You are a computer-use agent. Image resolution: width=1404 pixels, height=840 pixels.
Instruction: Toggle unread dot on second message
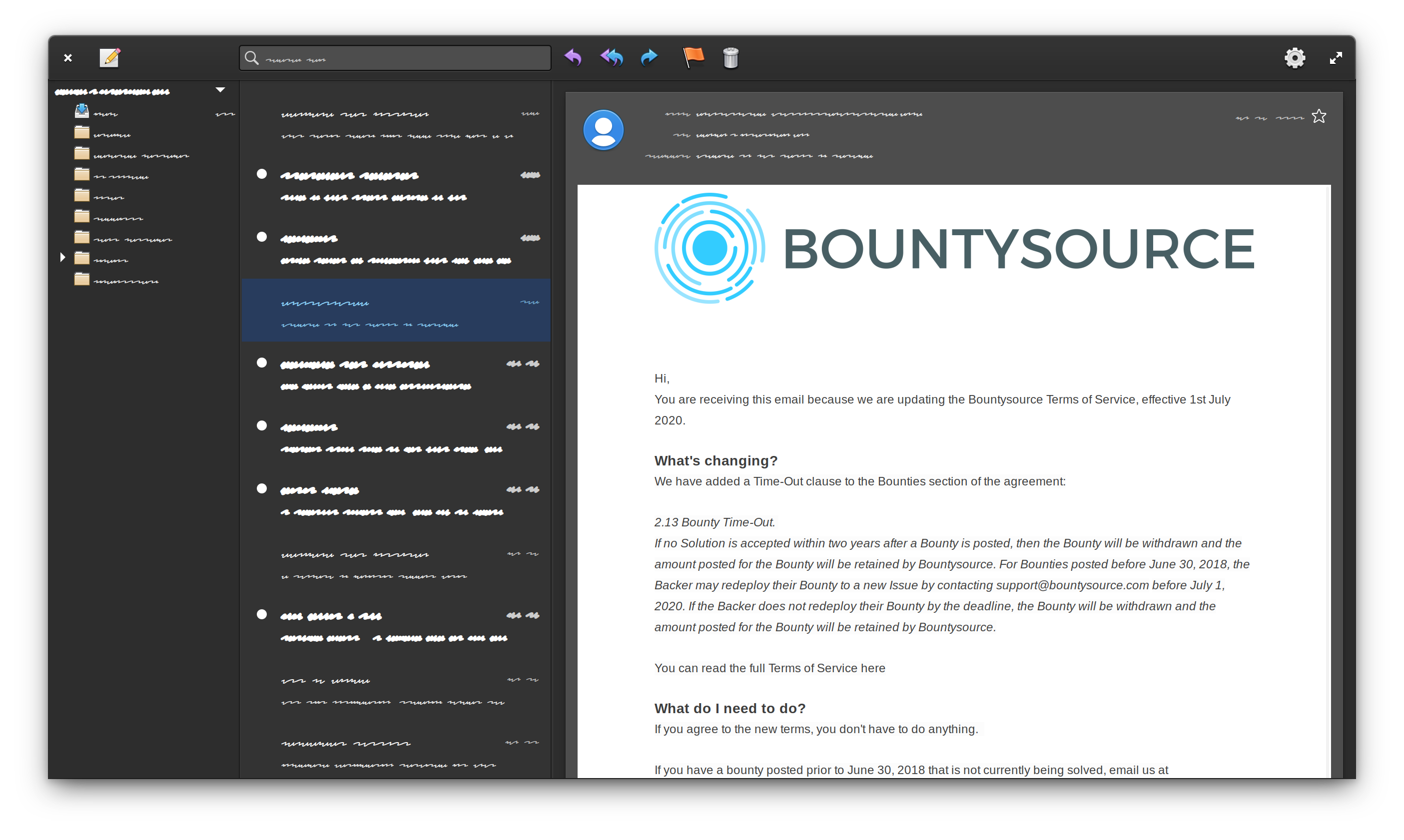pos(261,174)
